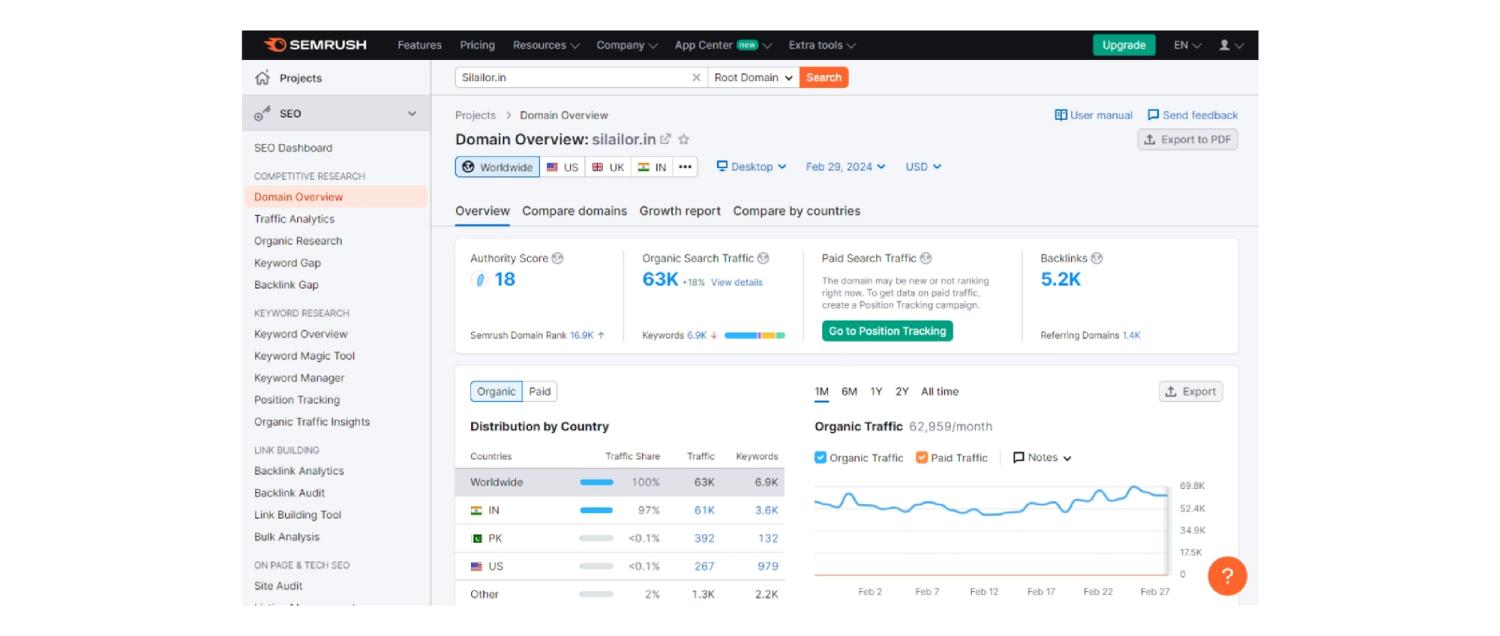Viewport: 1500px width, 636px height.
Task: Click Backlinks info icon
Action: [1096, 258]
